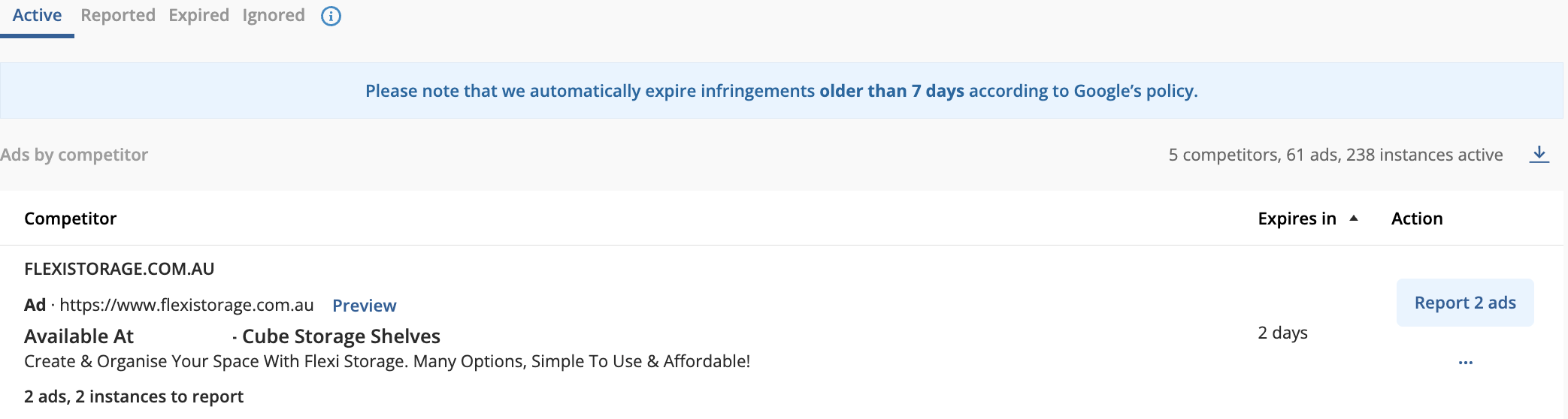Select the Expired tab
This screenshot has width=1568, height=419.
point(198,16)
